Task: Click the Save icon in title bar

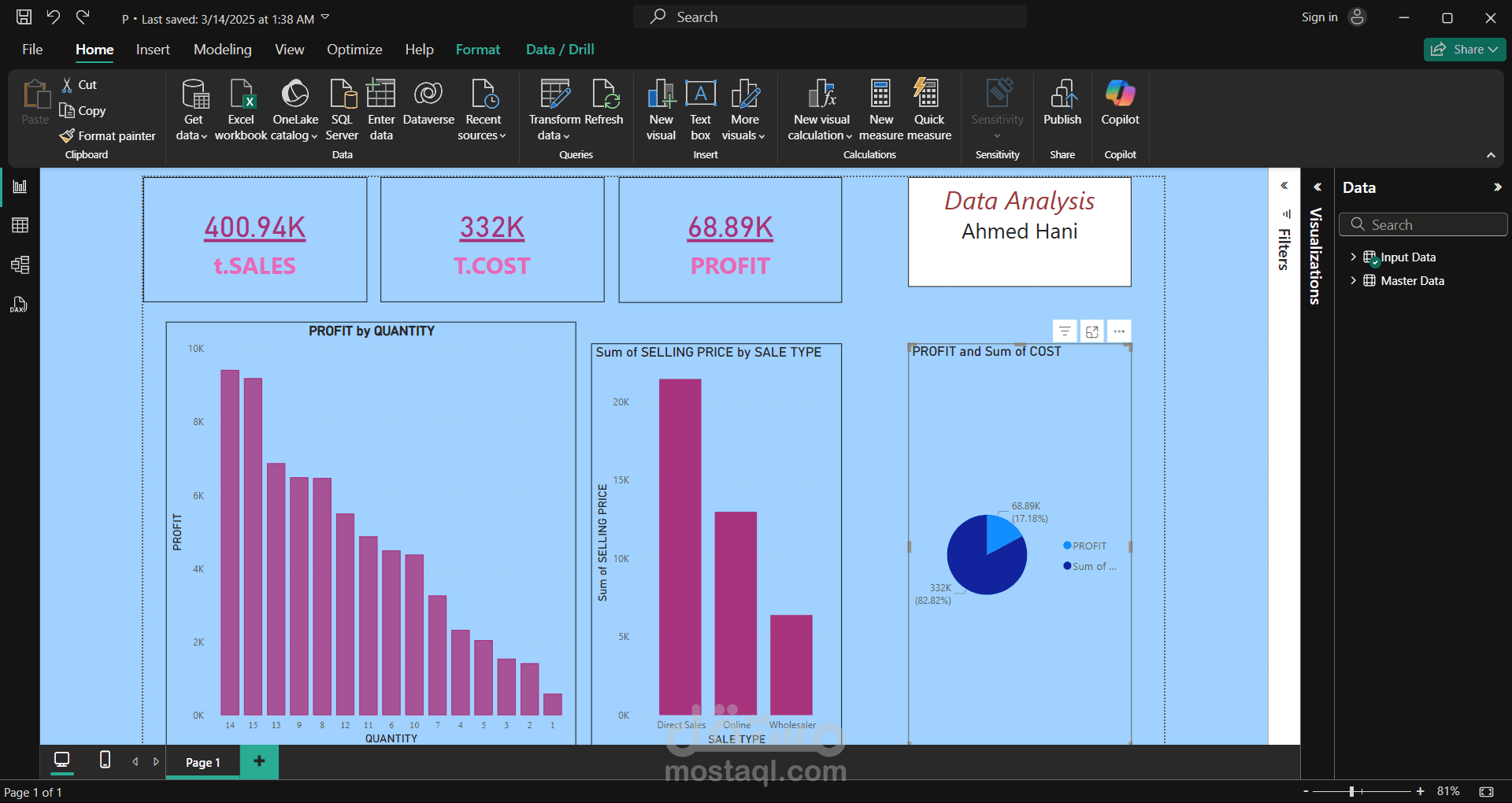Action: (x=24, y=17)
